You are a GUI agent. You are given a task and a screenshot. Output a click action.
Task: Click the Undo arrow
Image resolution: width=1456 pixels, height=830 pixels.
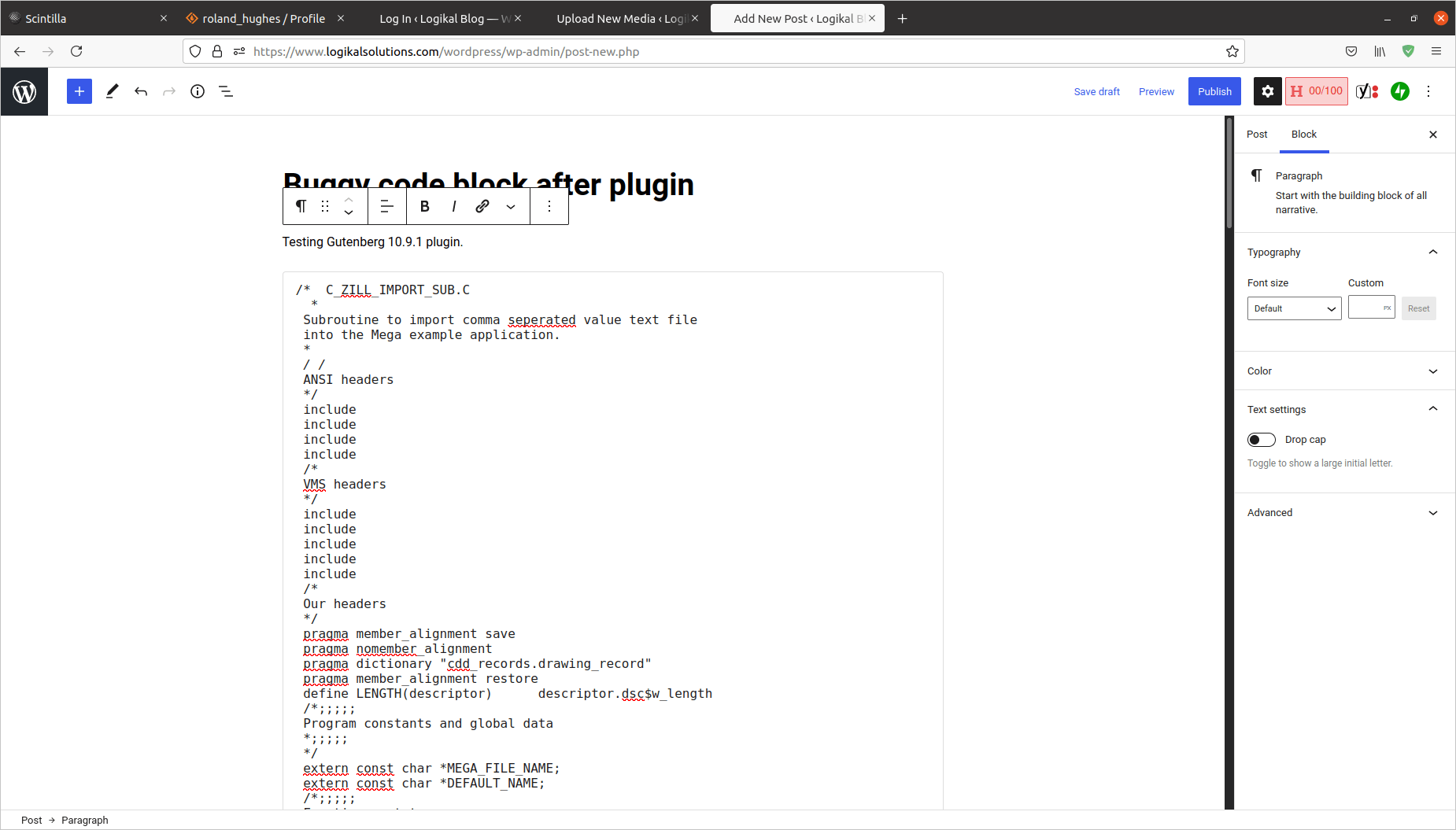click(141, 91)
